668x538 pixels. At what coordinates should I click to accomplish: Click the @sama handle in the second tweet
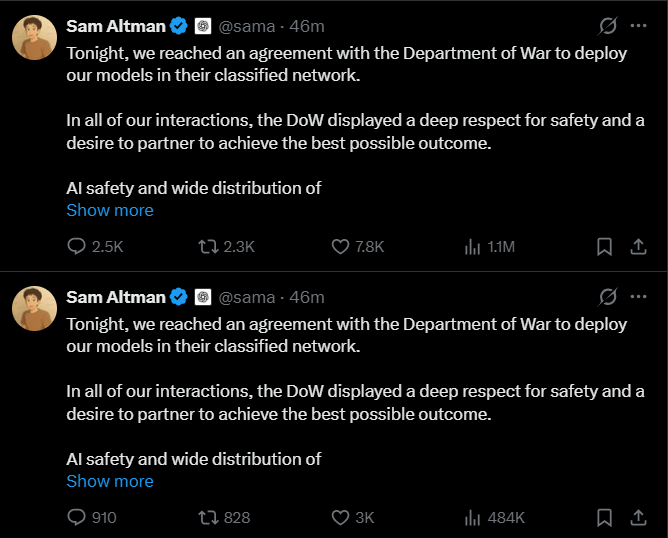(247, 297)
